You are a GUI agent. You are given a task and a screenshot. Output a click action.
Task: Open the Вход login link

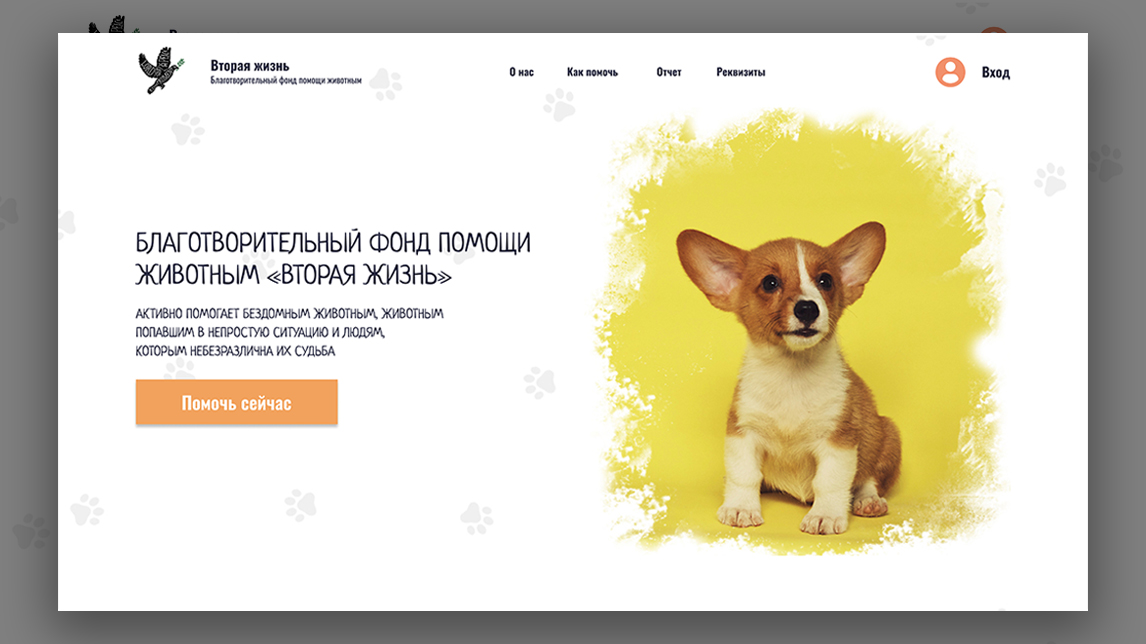pos(995,72)
